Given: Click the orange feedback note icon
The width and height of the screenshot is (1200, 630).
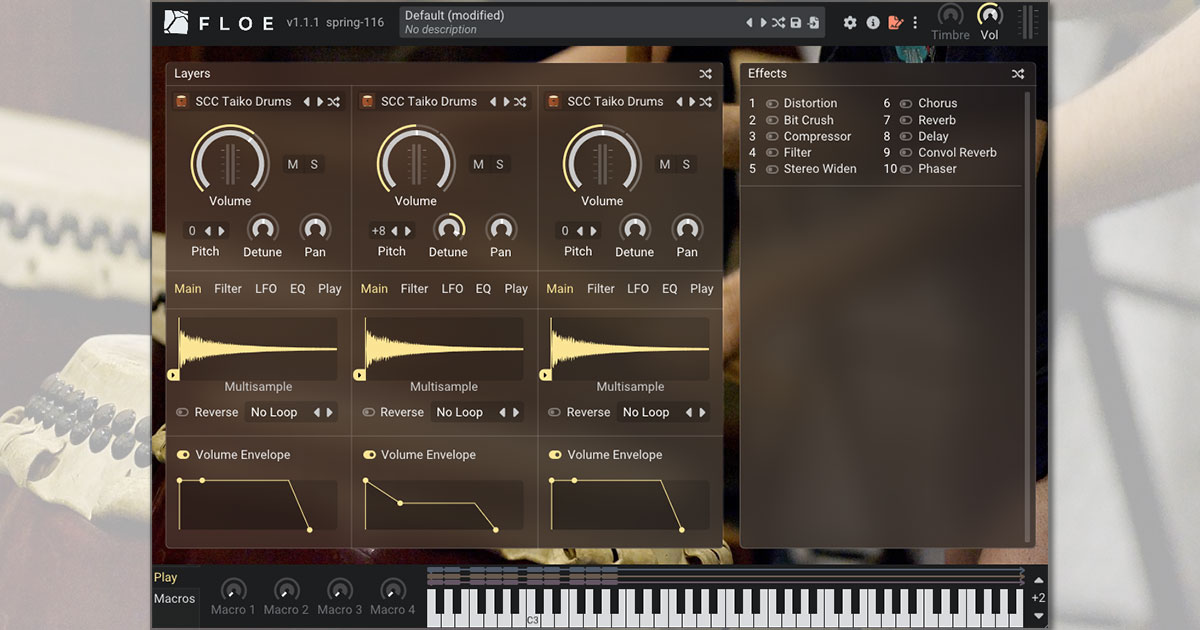Looking at the screenshot, I should coord(895,23).
